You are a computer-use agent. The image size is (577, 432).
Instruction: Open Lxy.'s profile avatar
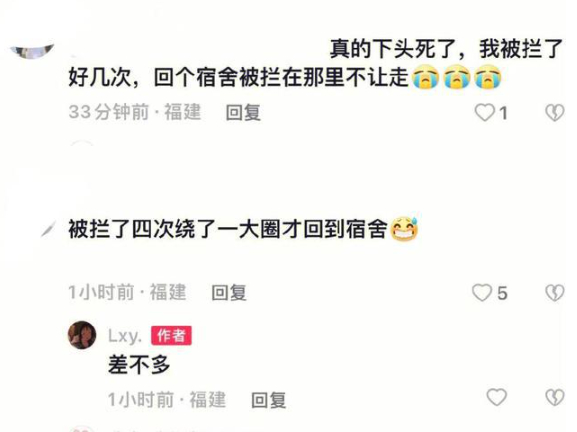pyautogui.click(x=82, y=335)
